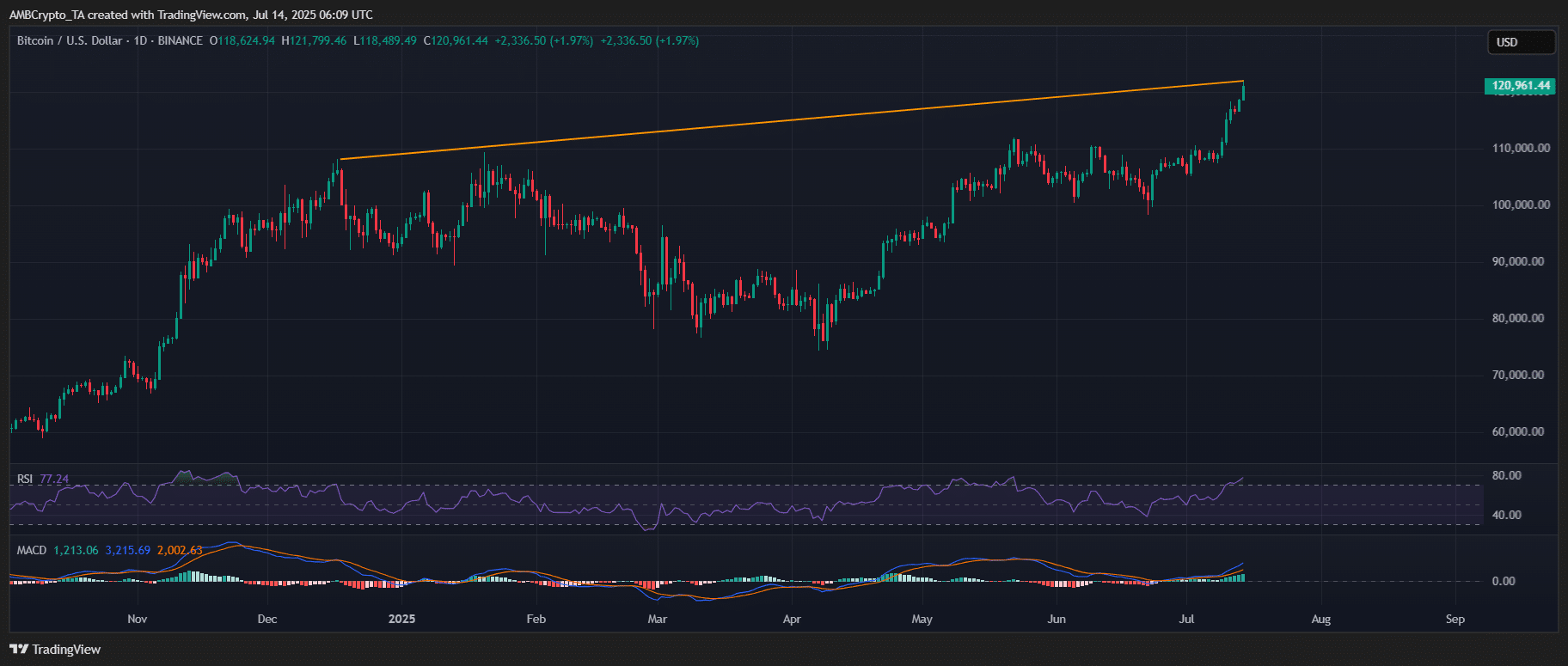
Task: Select the 1D interval label
Action: pos(141,41)
